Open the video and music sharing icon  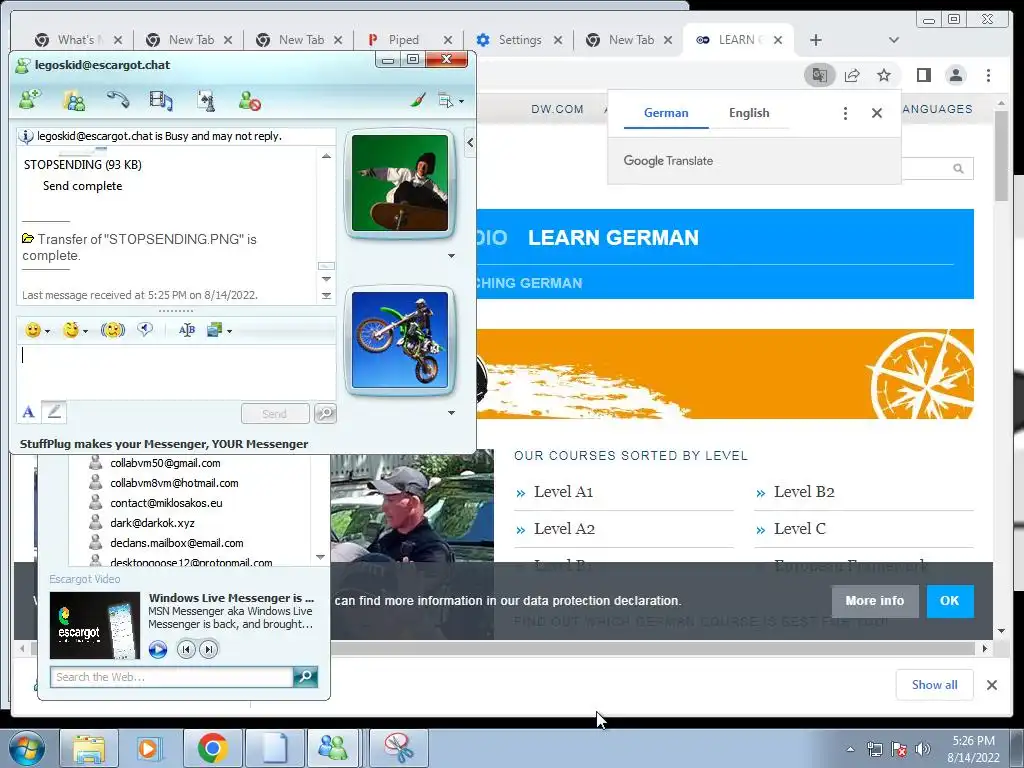(161, 101)
